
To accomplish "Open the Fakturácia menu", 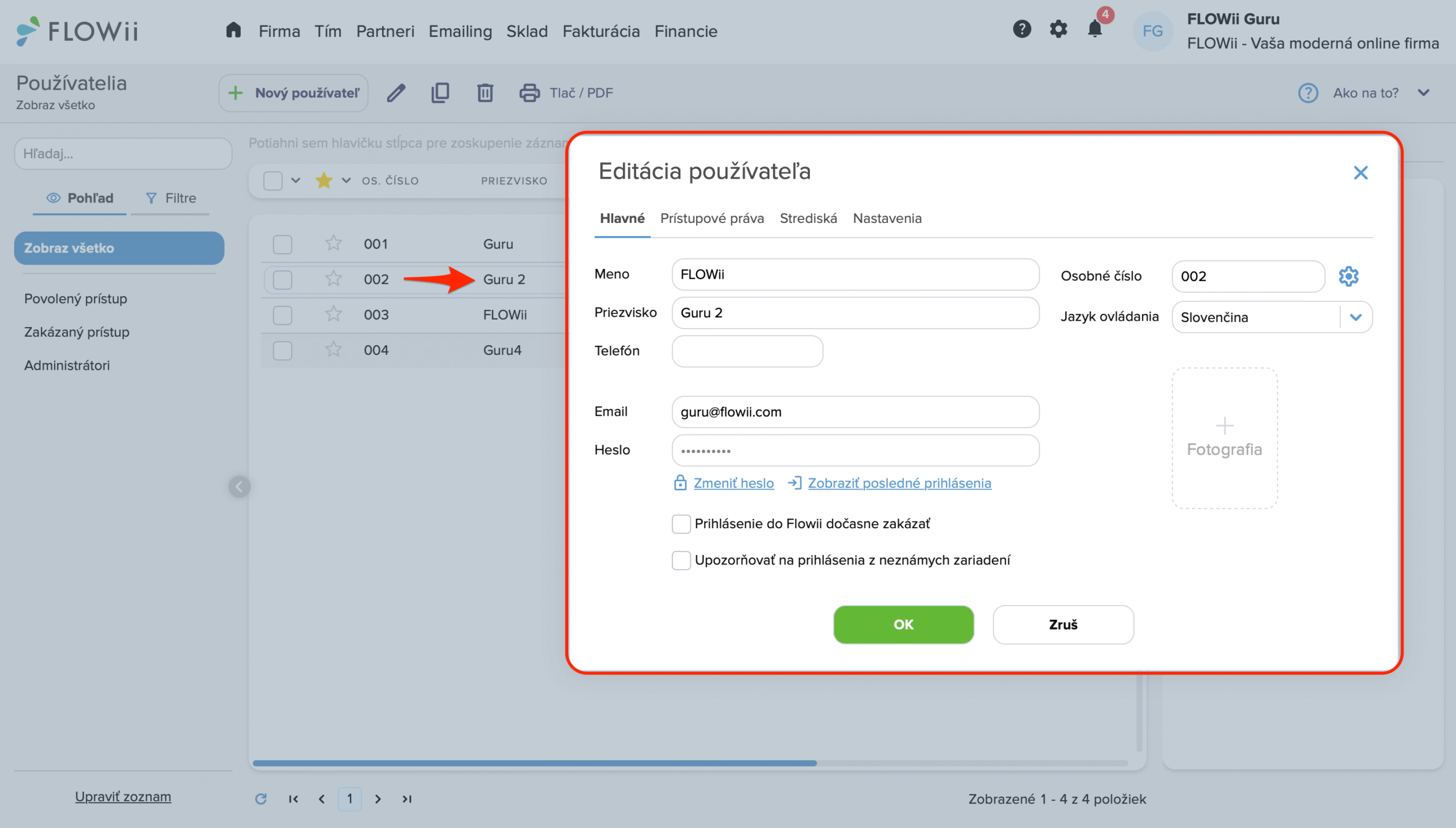I will pos(601,31).
